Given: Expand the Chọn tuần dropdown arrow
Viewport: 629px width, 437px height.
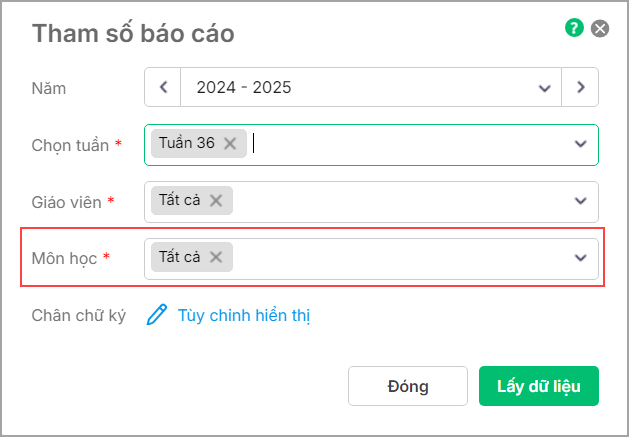Looking at the screenshot, I should pyautogui.click(x=581, y=144).
